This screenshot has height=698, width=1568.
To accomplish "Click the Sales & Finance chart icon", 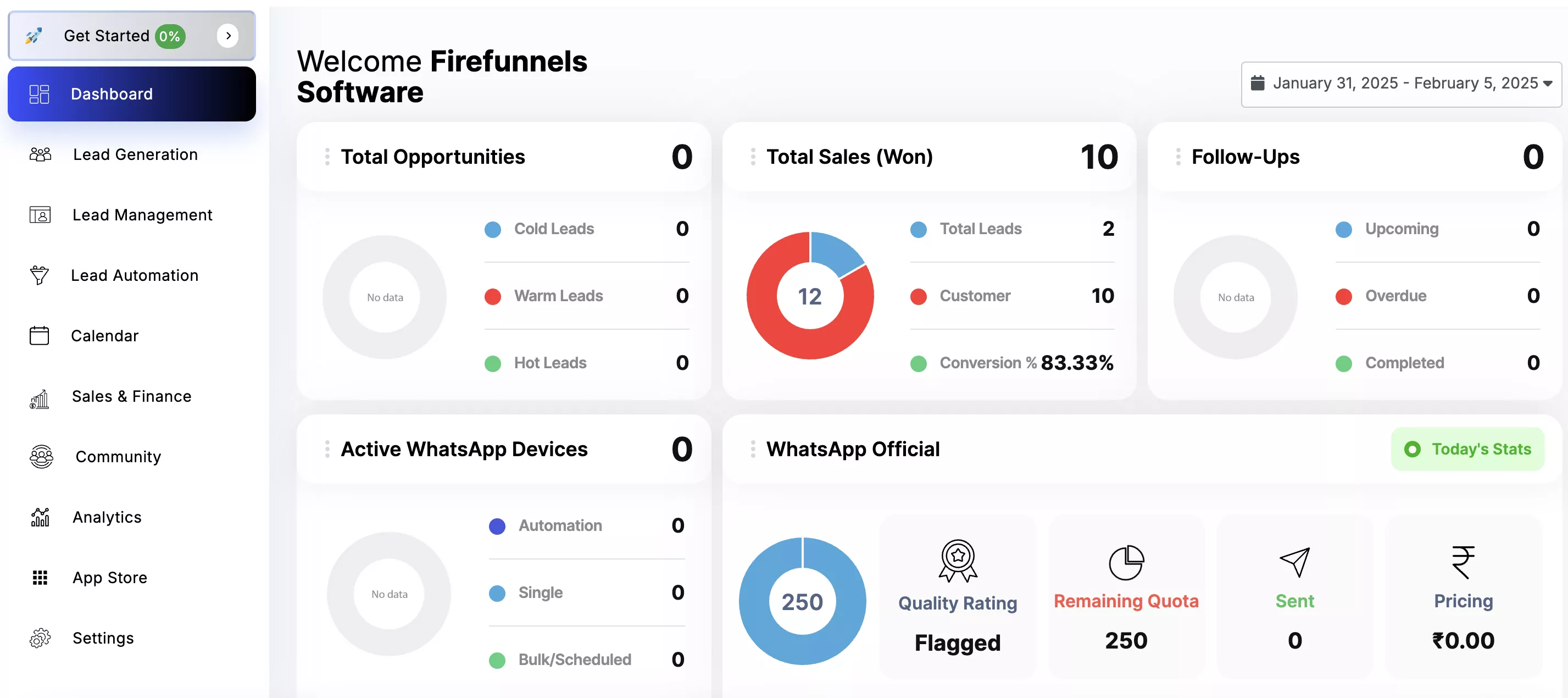I will pyautogui.click(x=40, y=399).
